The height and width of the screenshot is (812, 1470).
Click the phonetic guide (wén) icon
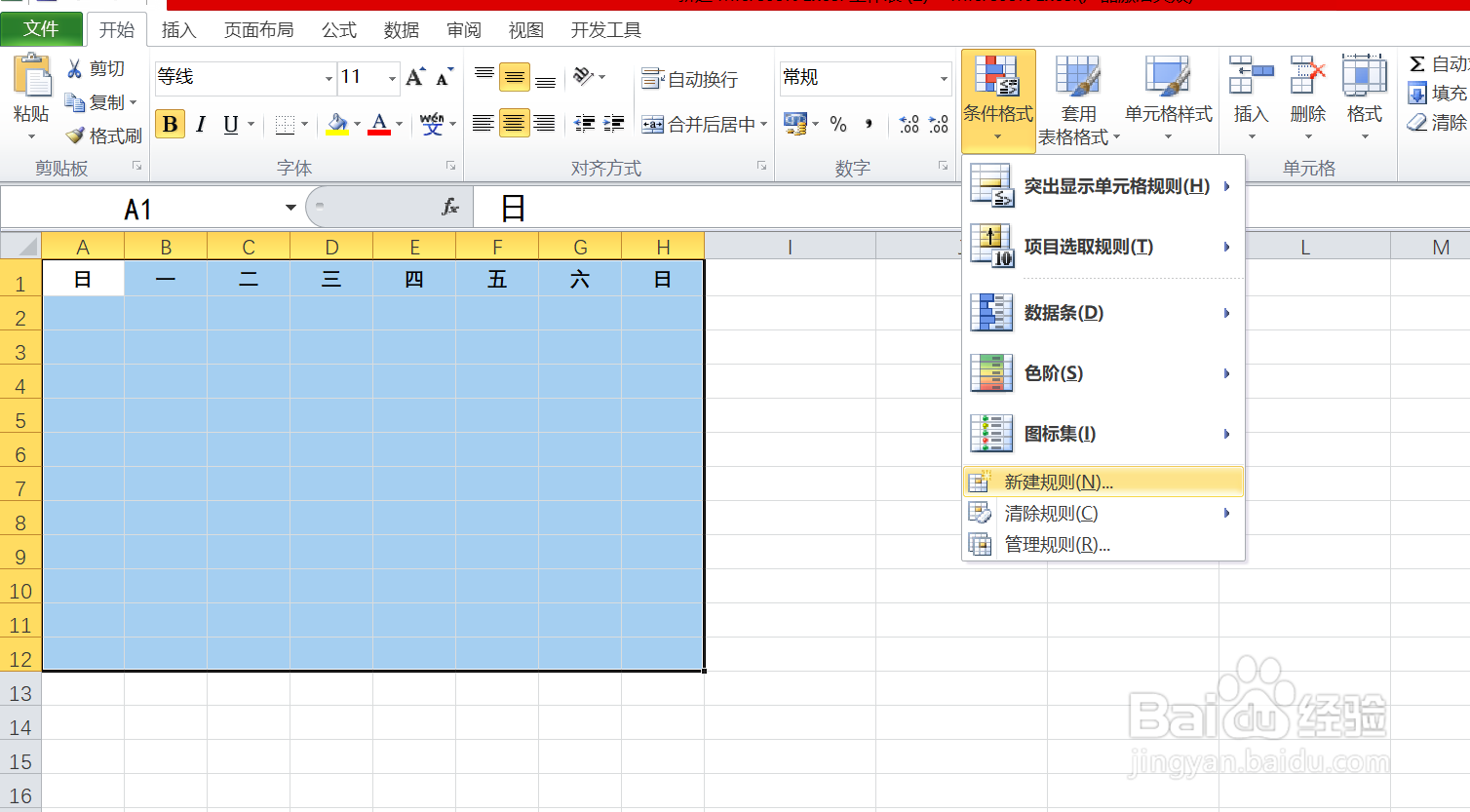432,124
